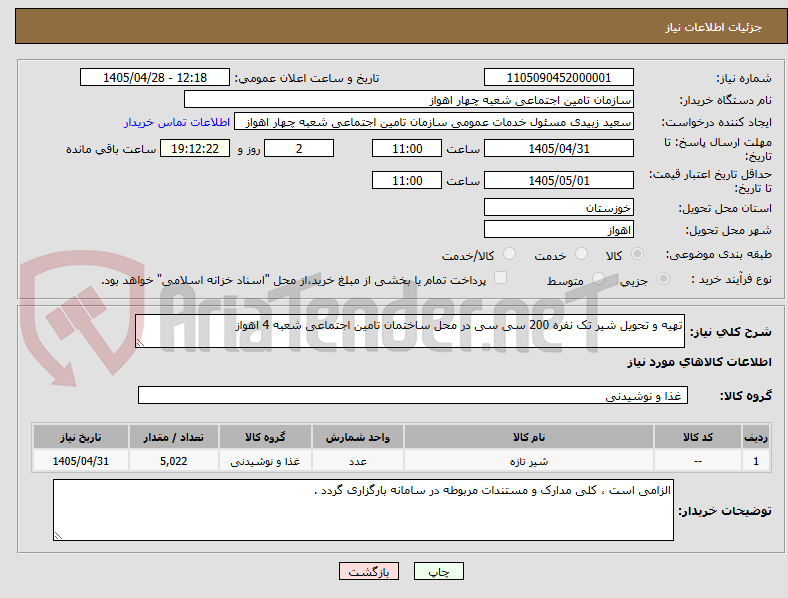Click the page title جزئیات اطلاعات نیاز

(714, 27)
